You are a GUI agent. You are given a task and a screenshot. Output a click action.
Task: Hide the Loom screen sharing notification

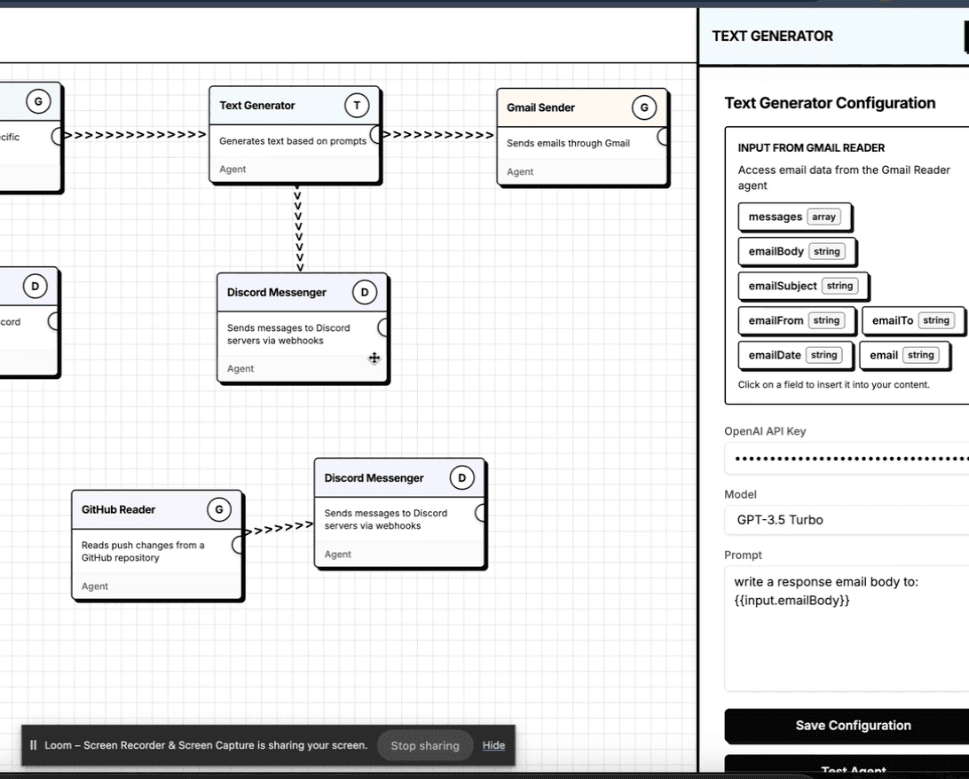coord(493,745)
